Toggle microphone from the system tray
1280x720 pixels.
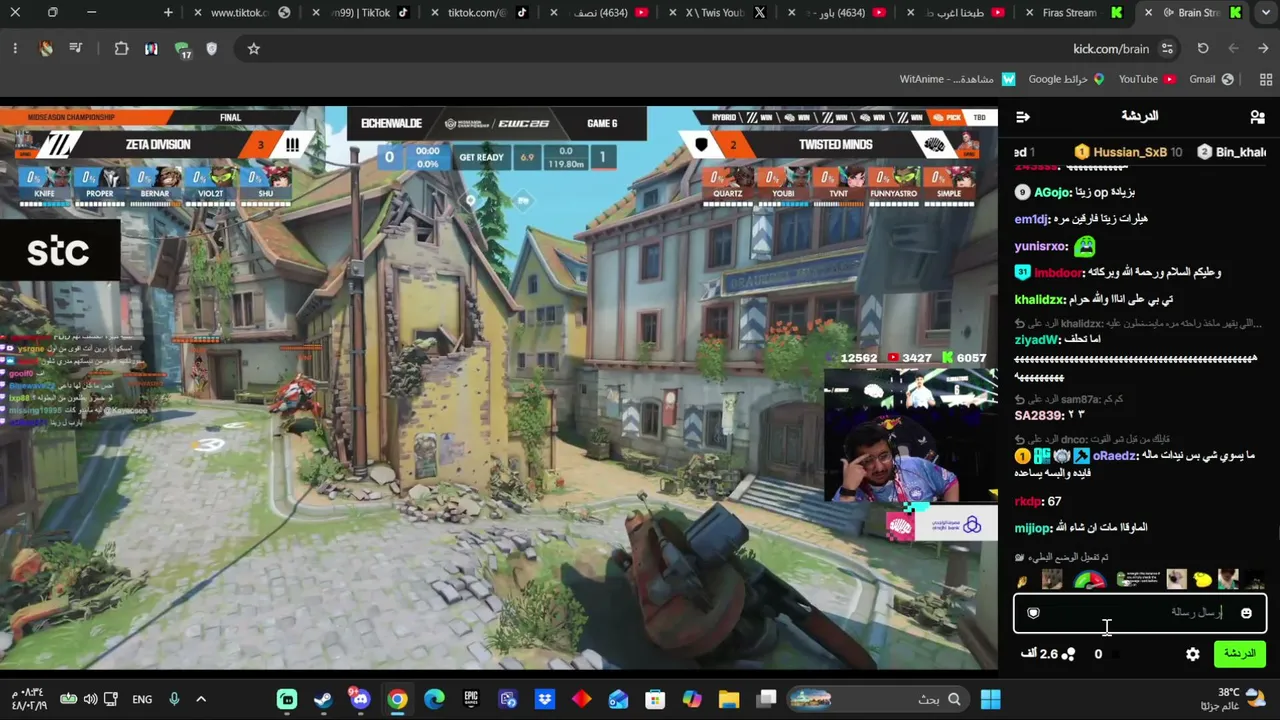[x=174, y=699]
